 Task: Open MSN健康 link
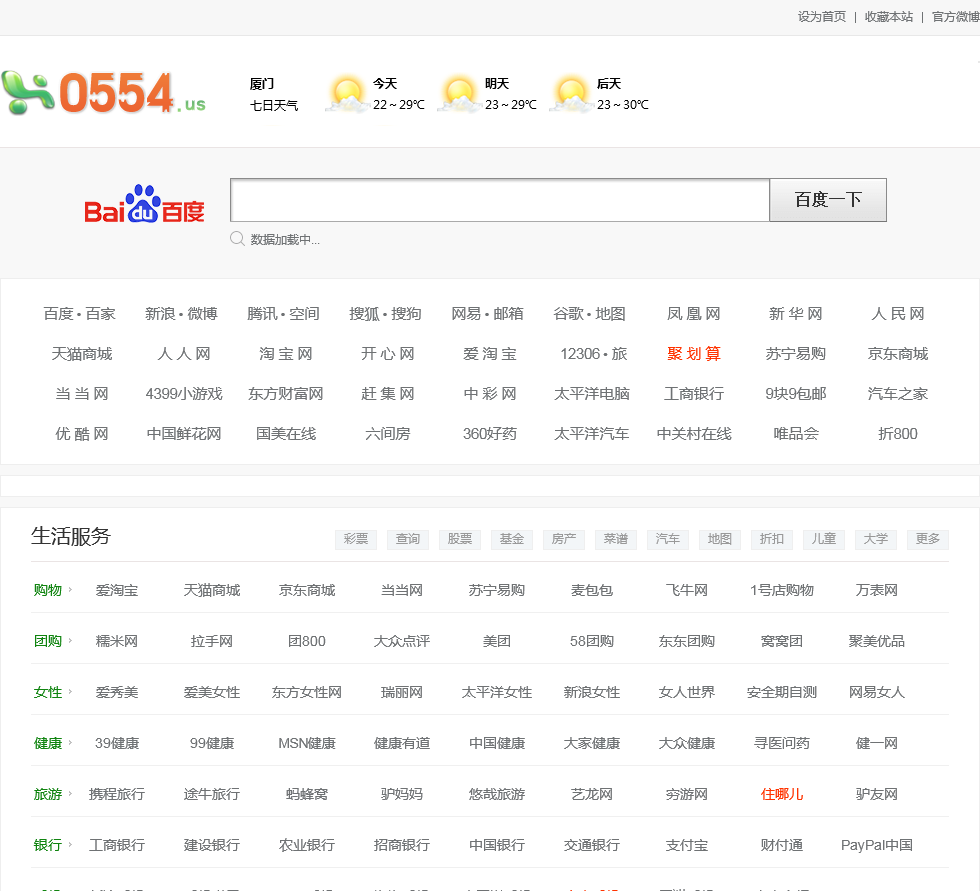[x=307, y=744]
